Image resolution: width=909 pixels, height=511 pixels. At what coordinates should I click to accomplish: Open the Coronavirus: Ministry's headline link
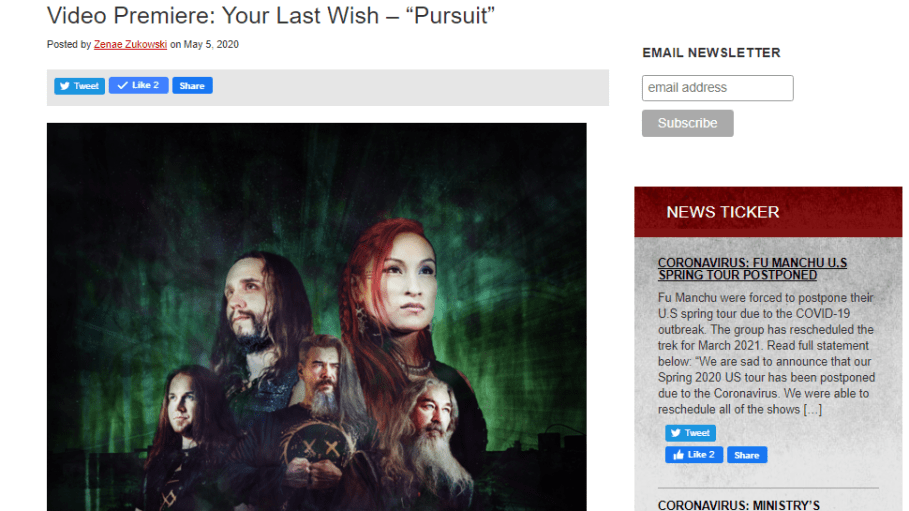tap(739, 505)
